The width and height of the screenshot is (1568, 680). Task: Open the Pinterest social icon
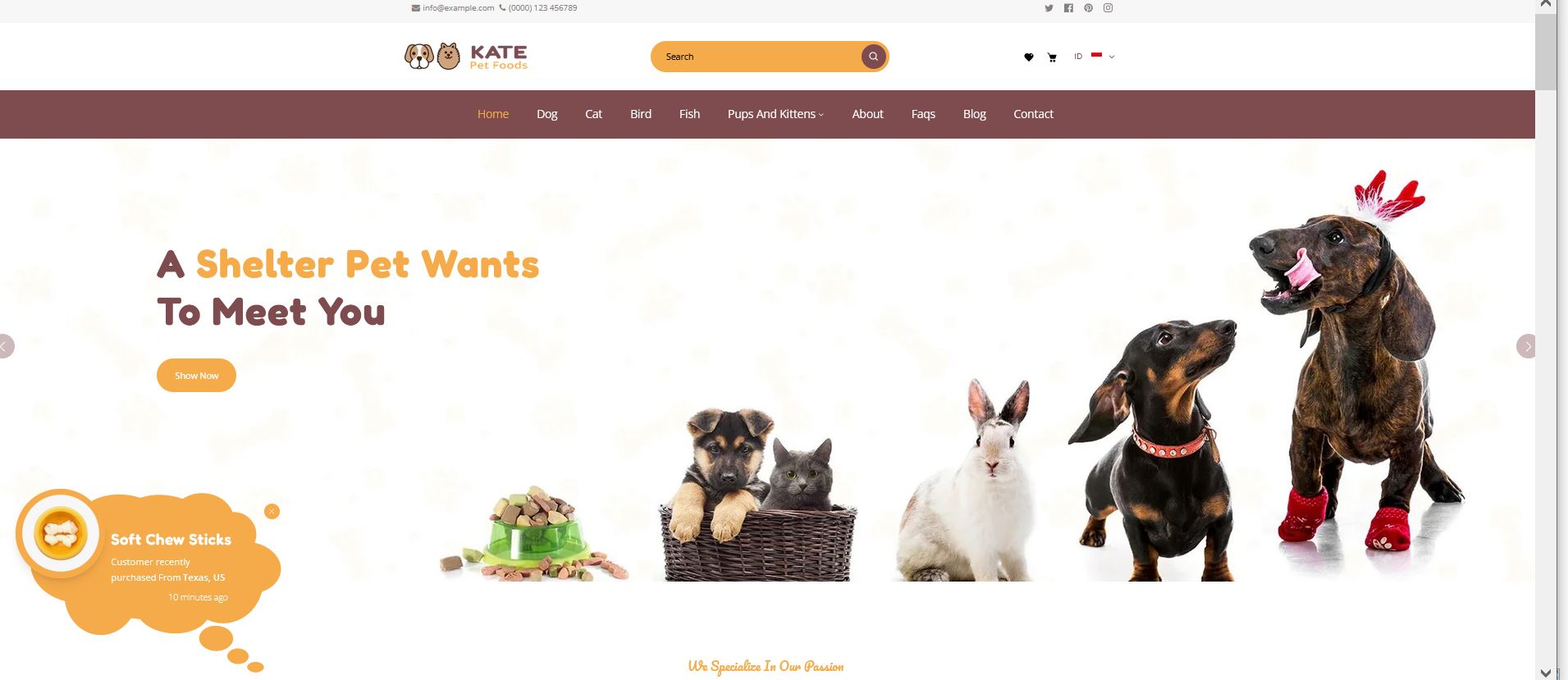click(1088, 8)
